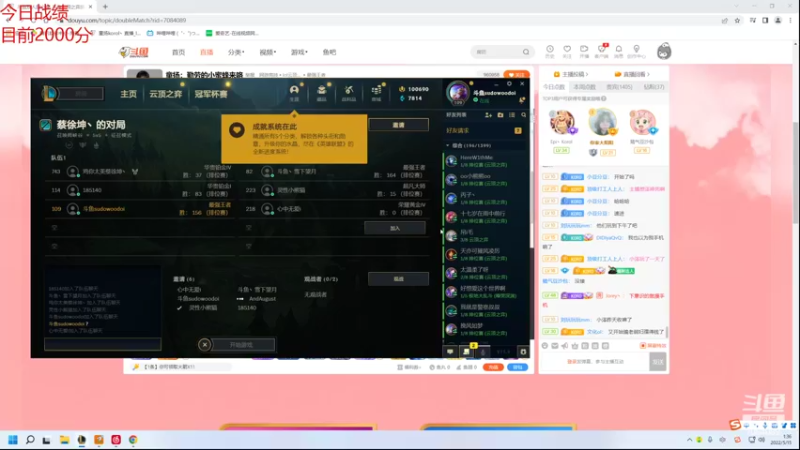The height and width of the screenshot is (450, 800).
Task: Click the microphone icon at client bottom
Action: click(x=483, y=352)
